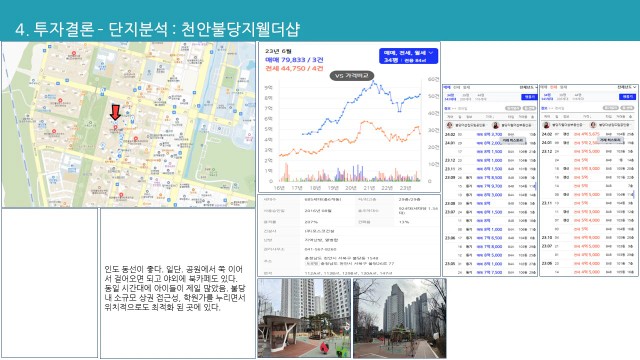The height and width of the screenshot is (360, 640).
Task: Click the playground photo thumbnail
Action: point(304,318)
